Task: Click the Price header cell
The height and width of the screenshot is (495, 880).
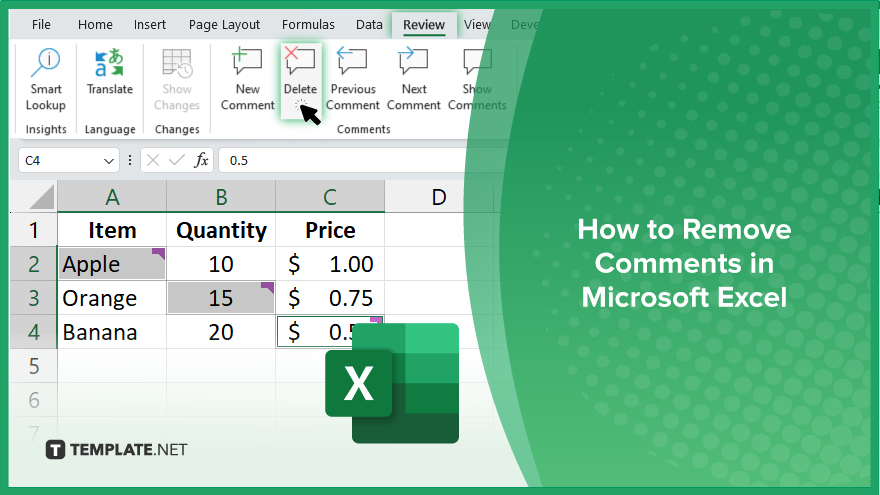Action: [x=330, y=230]
